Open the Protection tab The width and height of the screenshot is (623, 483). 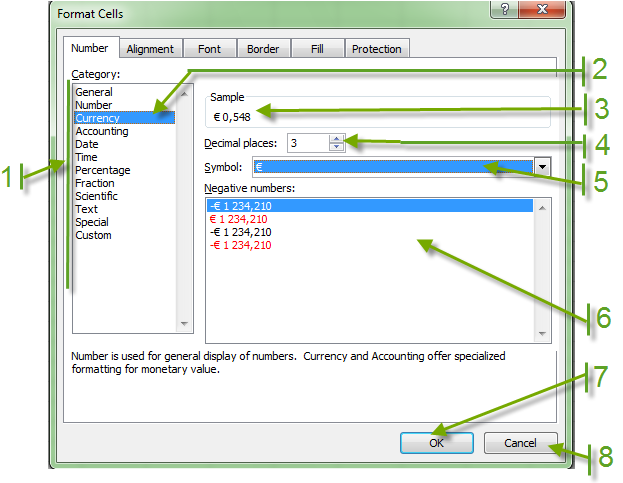[x=376, y=48]
